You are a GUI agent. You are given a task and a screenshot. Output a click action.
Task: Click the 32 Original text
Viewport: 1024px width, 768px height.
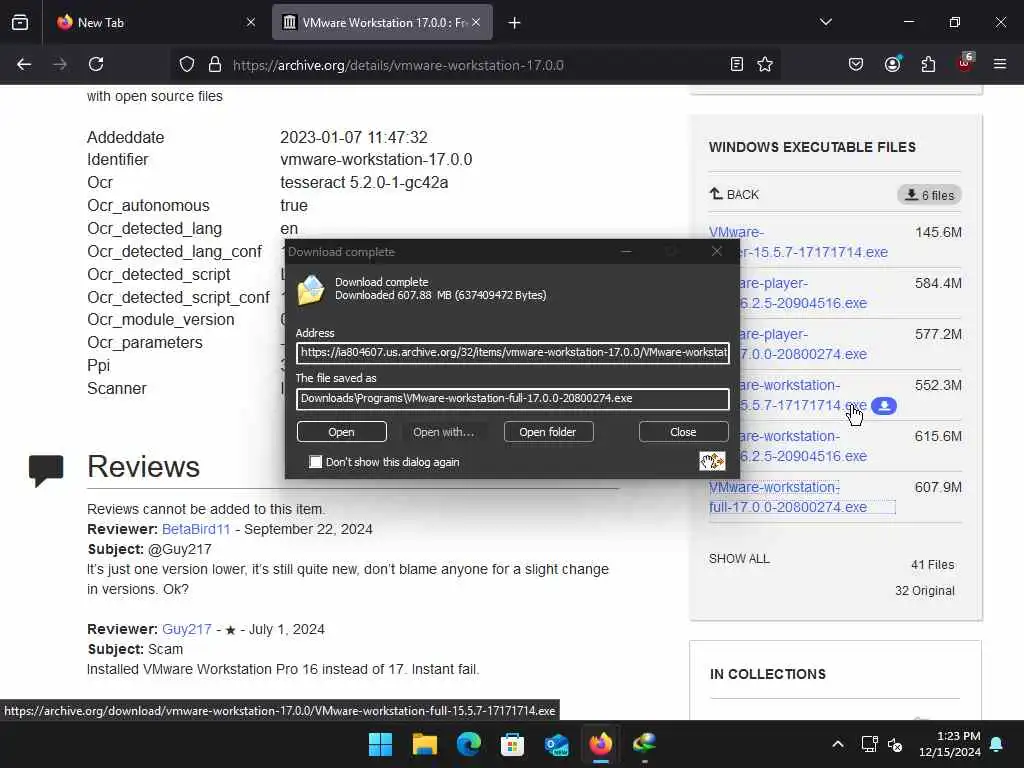pyautogui.click(x=925, y=590)
